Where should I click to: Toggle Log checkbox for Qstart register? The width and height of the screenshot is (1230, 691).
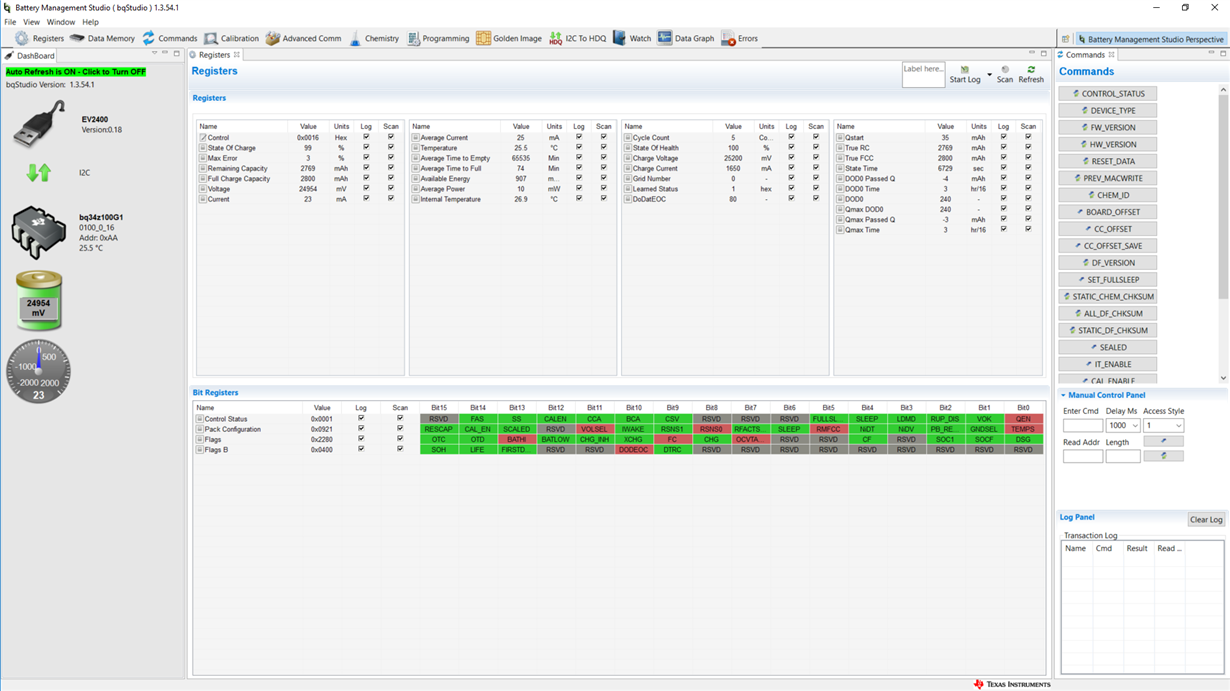(x=1004, y=137)
